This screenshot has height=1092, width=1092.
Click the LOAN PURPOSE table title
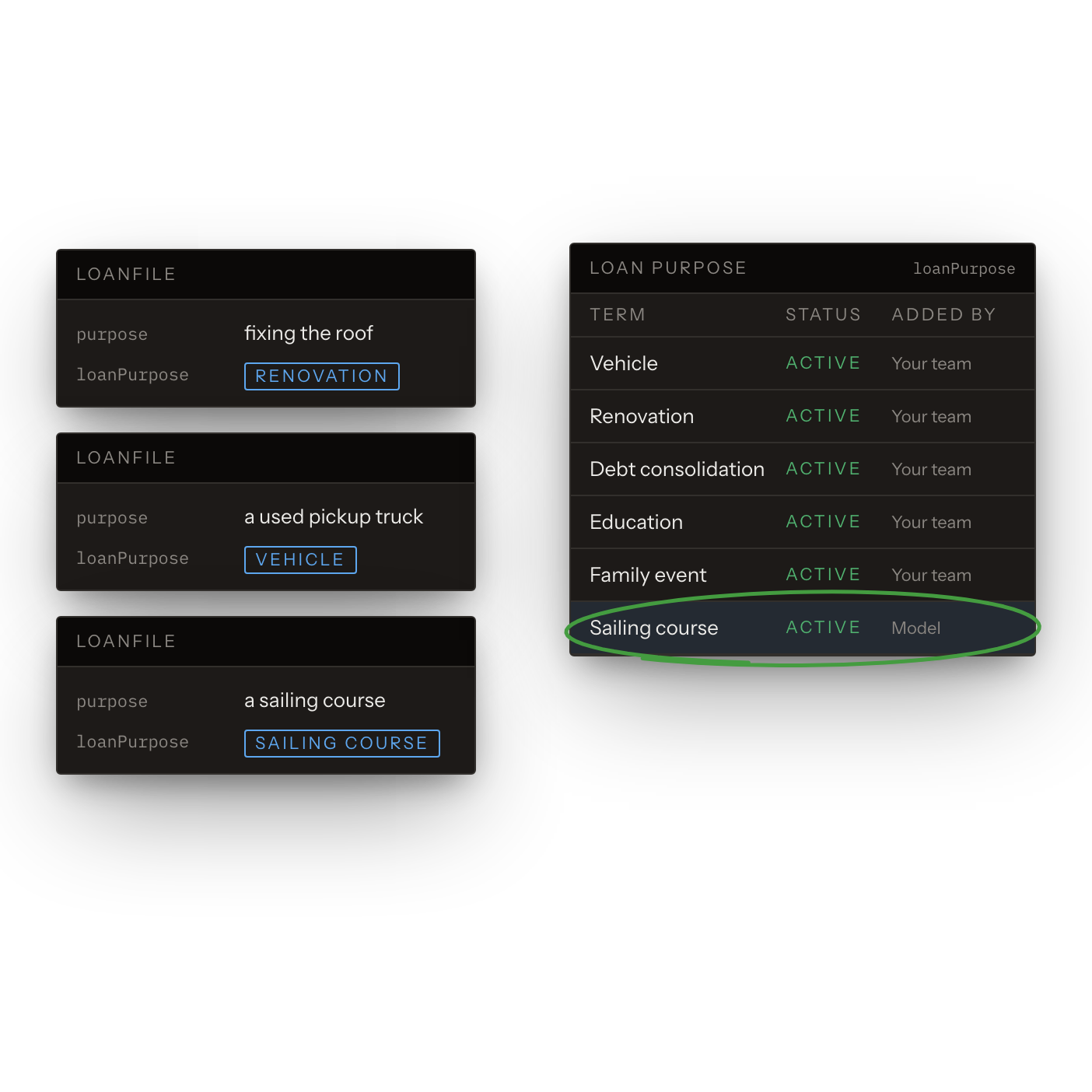coord(668,268)
